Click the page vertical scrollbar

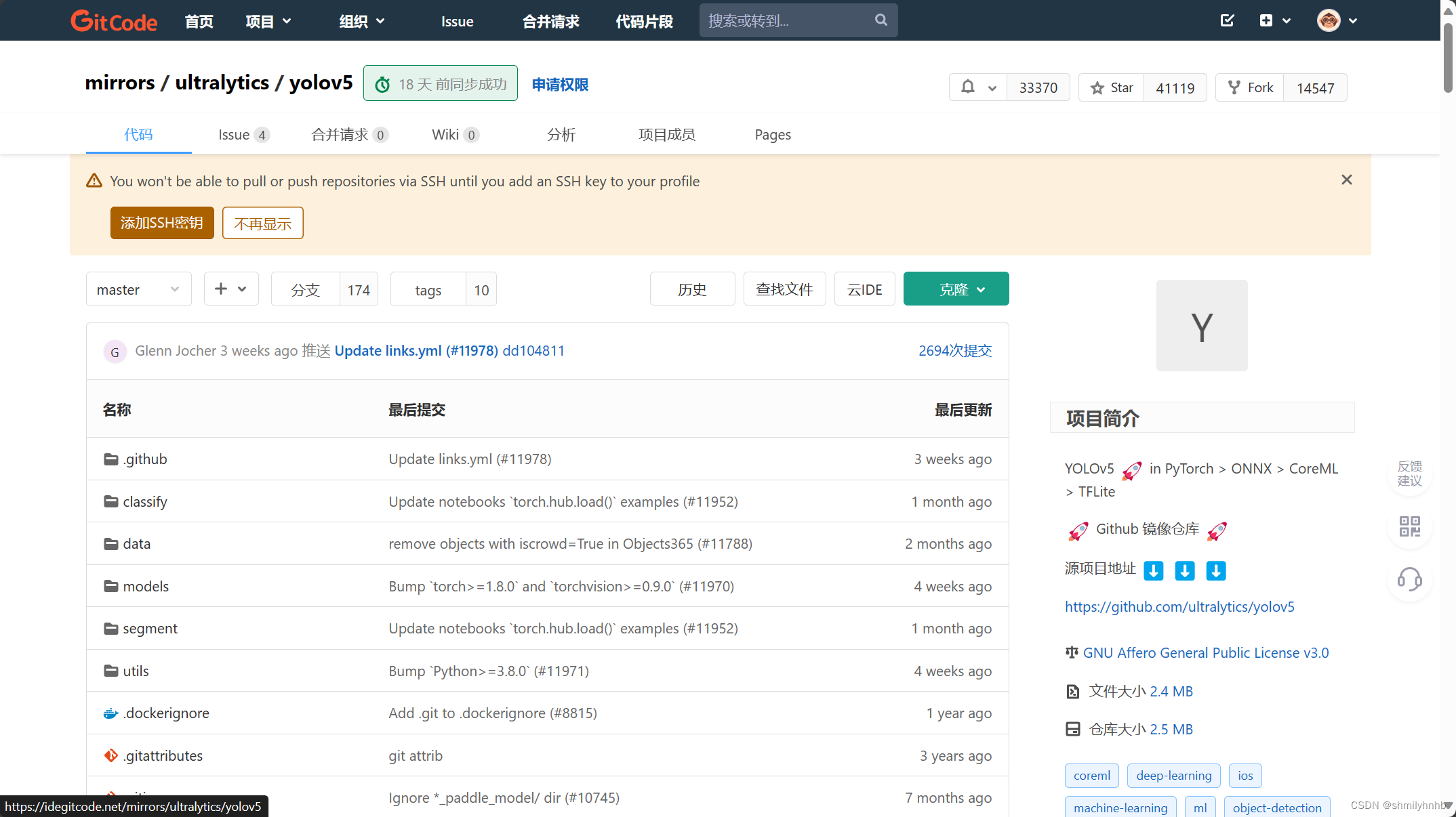point(1448,58)
